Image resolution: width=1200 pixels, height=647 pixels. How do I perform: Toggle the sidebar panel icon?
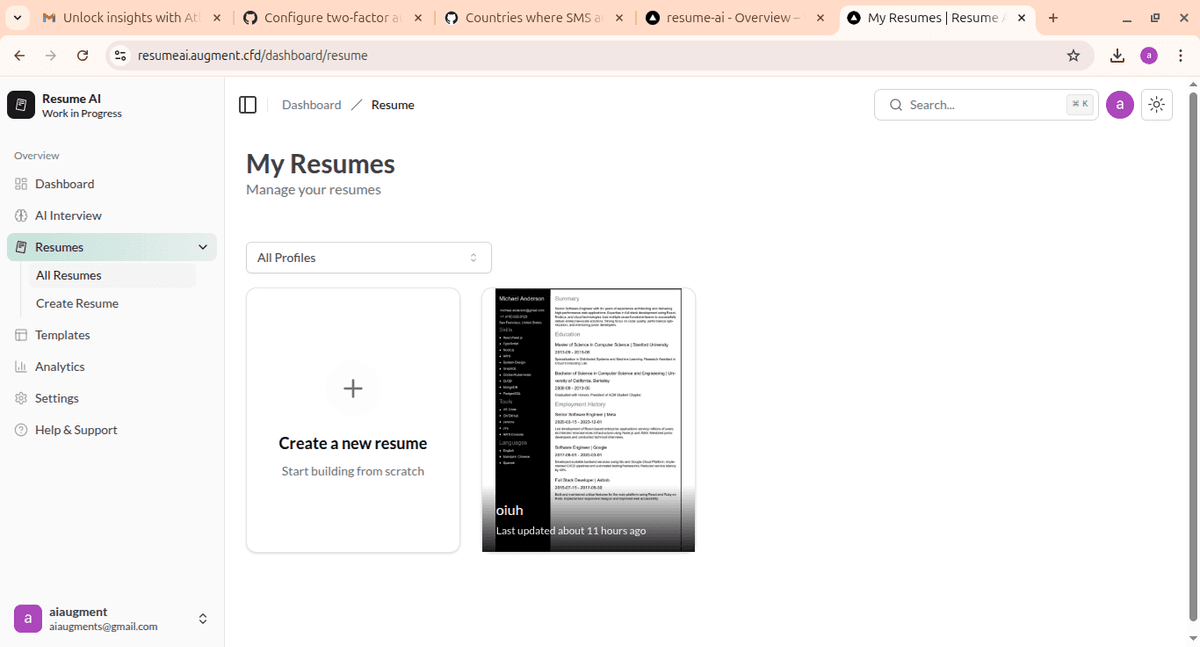click(x=248, y=105)
